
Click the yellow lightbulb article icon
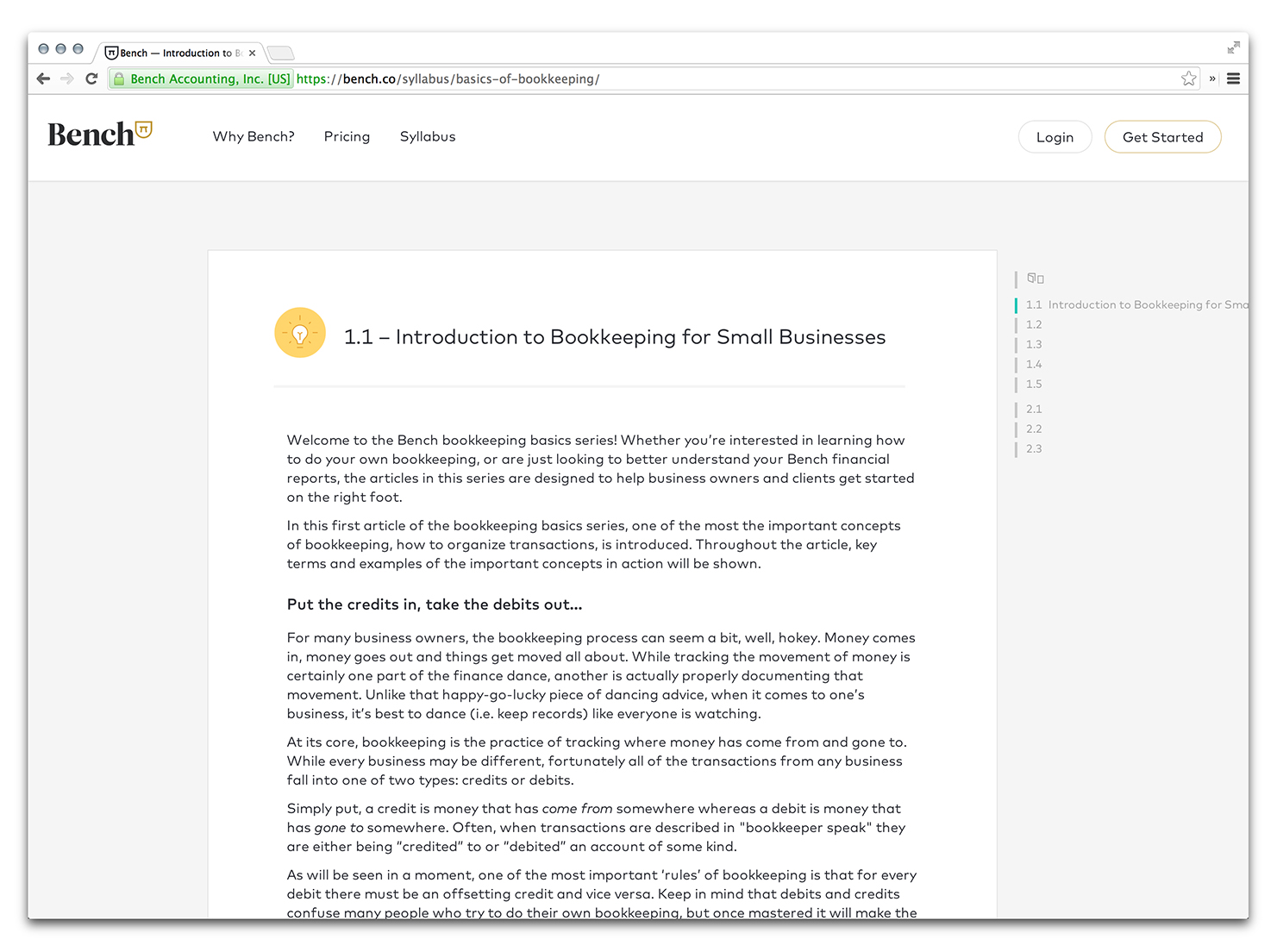coord(300,333)
